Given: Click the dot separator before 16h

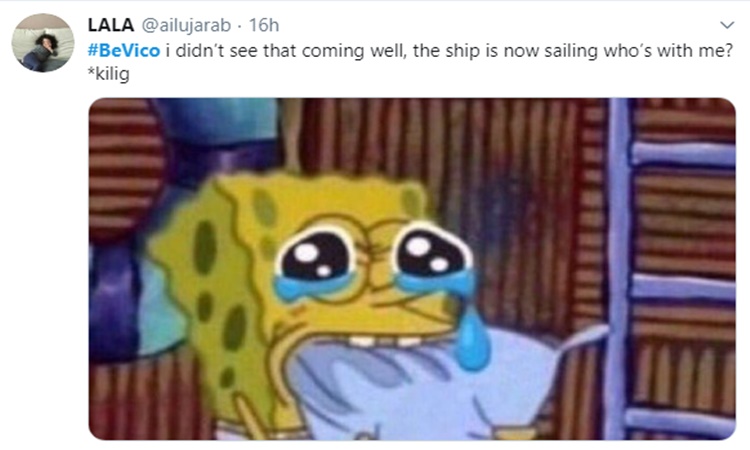Looking at the screenshot, I should click(240, 26).
